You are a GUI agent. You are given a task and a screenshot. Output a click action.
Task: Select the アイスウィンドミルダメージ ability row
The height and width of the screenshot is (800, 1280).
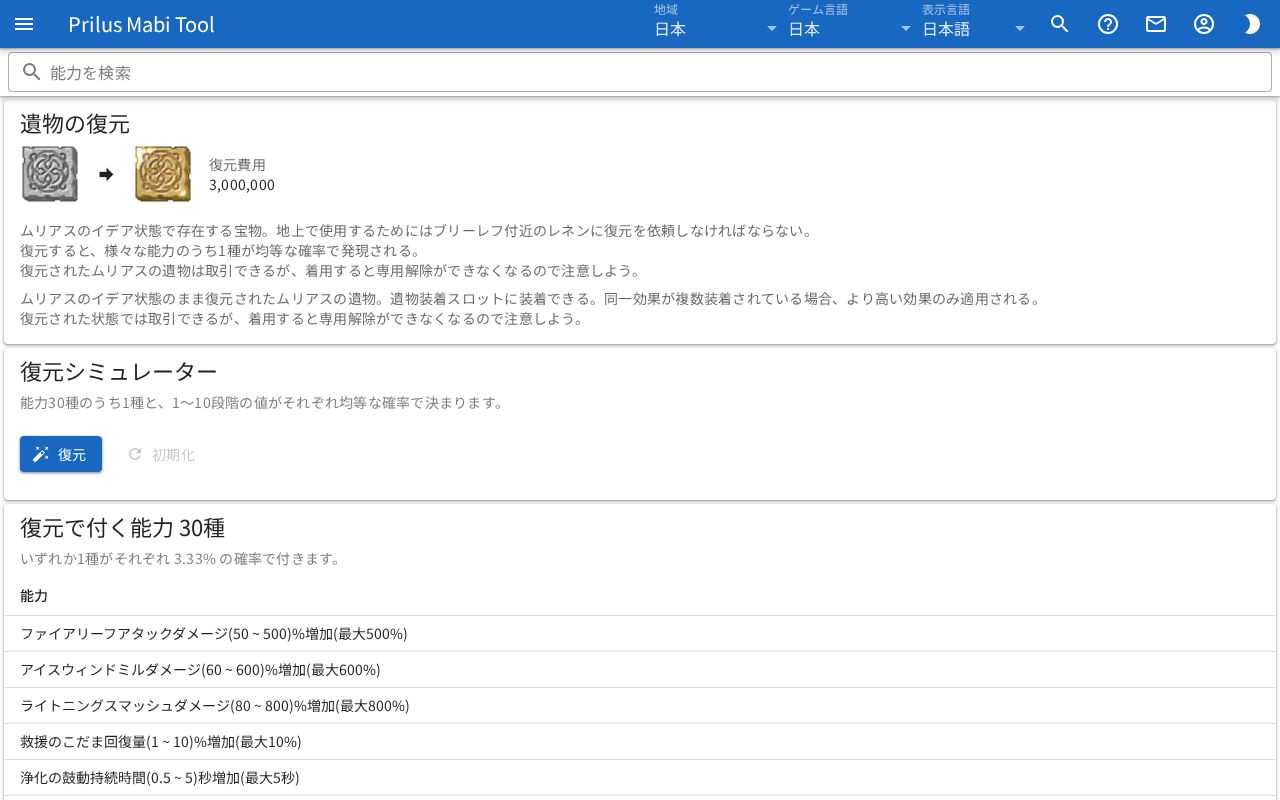coord(640,670)
